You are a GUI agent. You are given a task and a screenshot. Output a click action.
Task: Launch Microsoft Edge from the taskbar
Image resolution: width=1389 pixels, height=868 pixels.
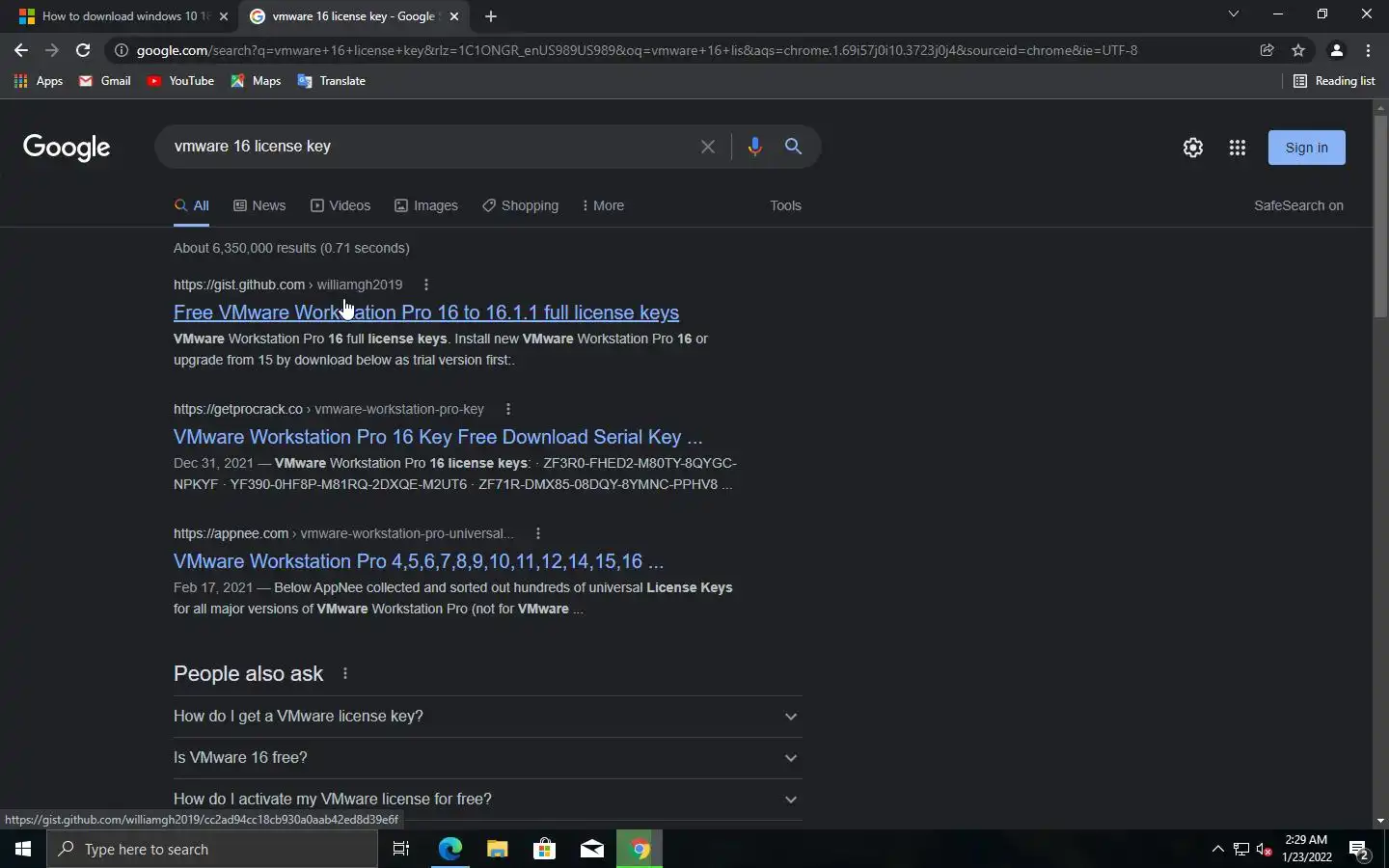click(449, 849)
